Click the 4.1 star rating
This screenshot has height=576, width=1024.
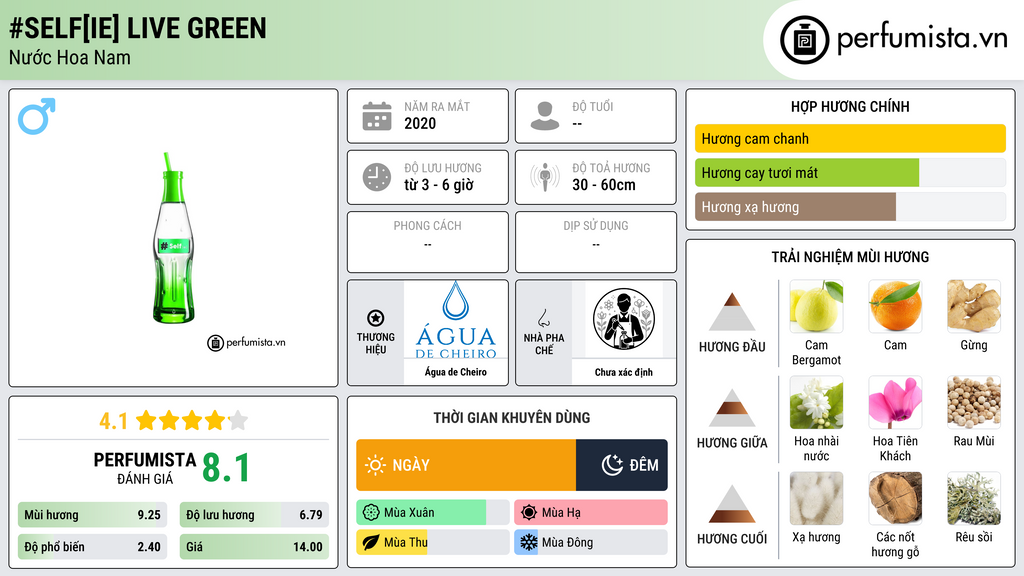pyautogui.click(x=174, y=421)
